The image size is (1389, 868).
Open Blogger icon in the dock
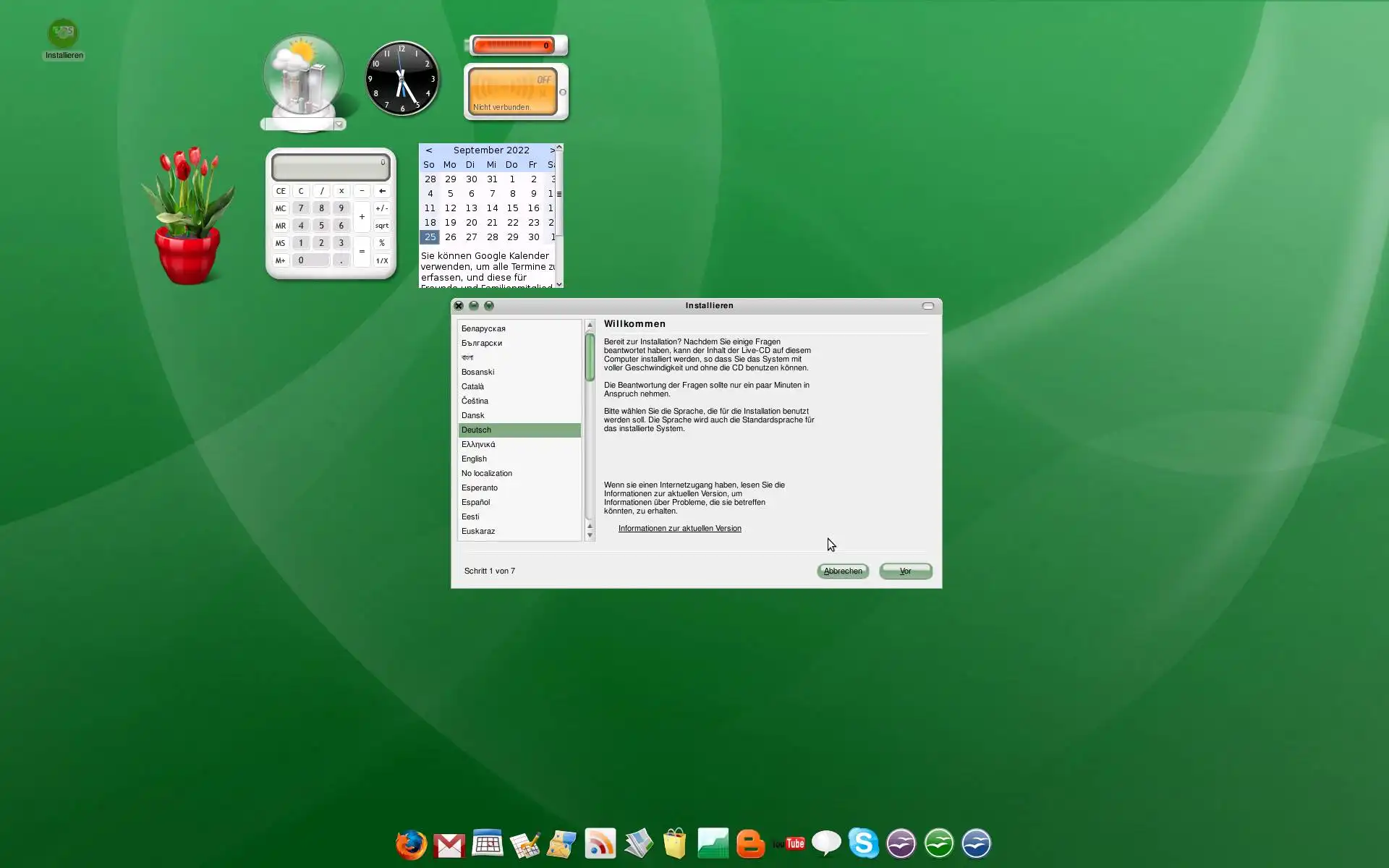coord(750,843)
